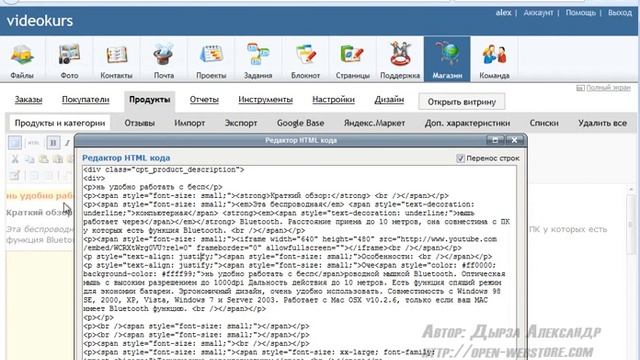Click the HTML source button in toolbar
Image resolution: width=640 pixels, height=360 pixels.
(33, 143)
